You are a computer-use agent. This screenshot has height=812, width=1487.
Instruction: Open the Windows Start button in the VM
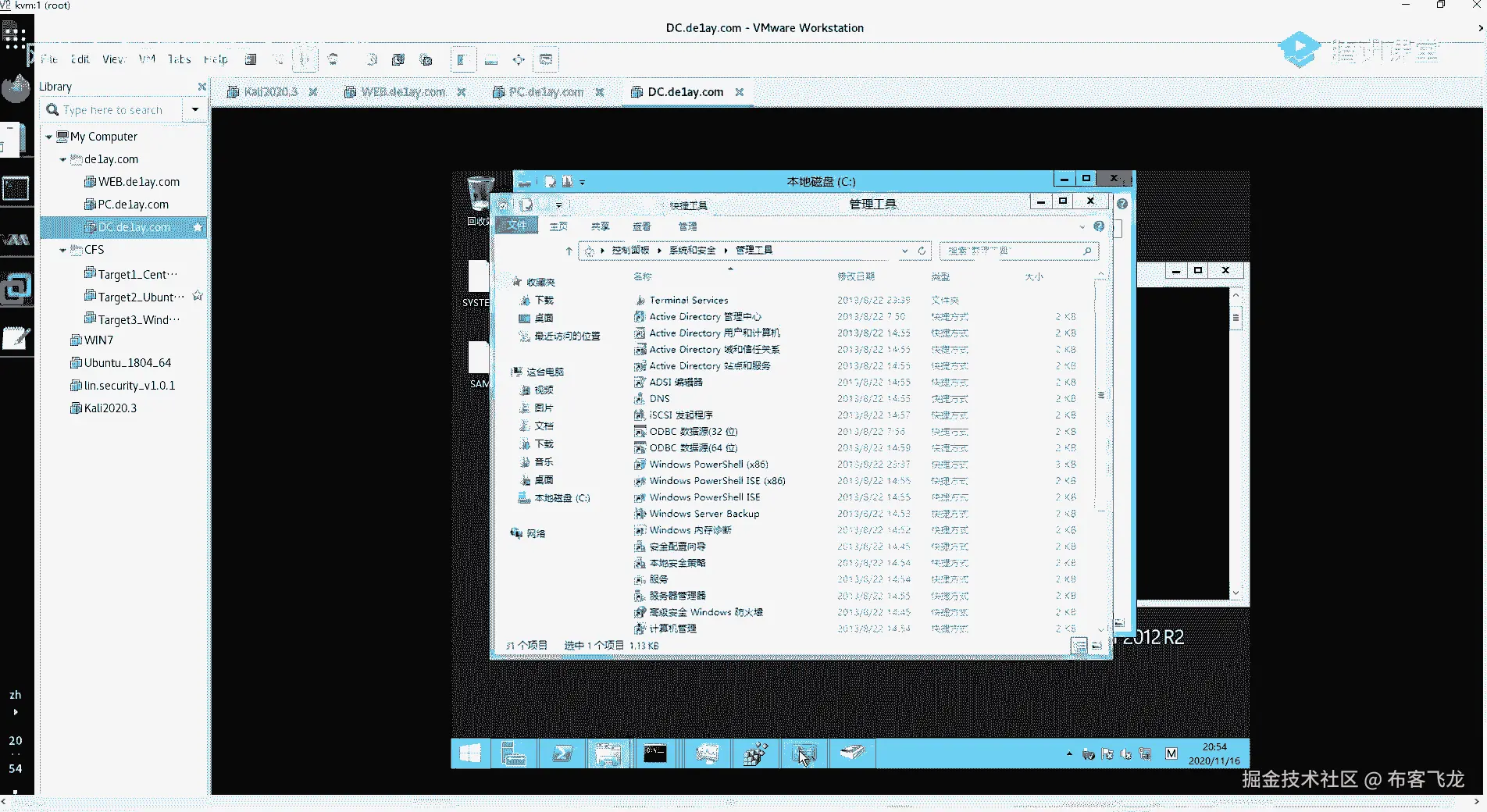pyautogui.click(x=470, y=753)
